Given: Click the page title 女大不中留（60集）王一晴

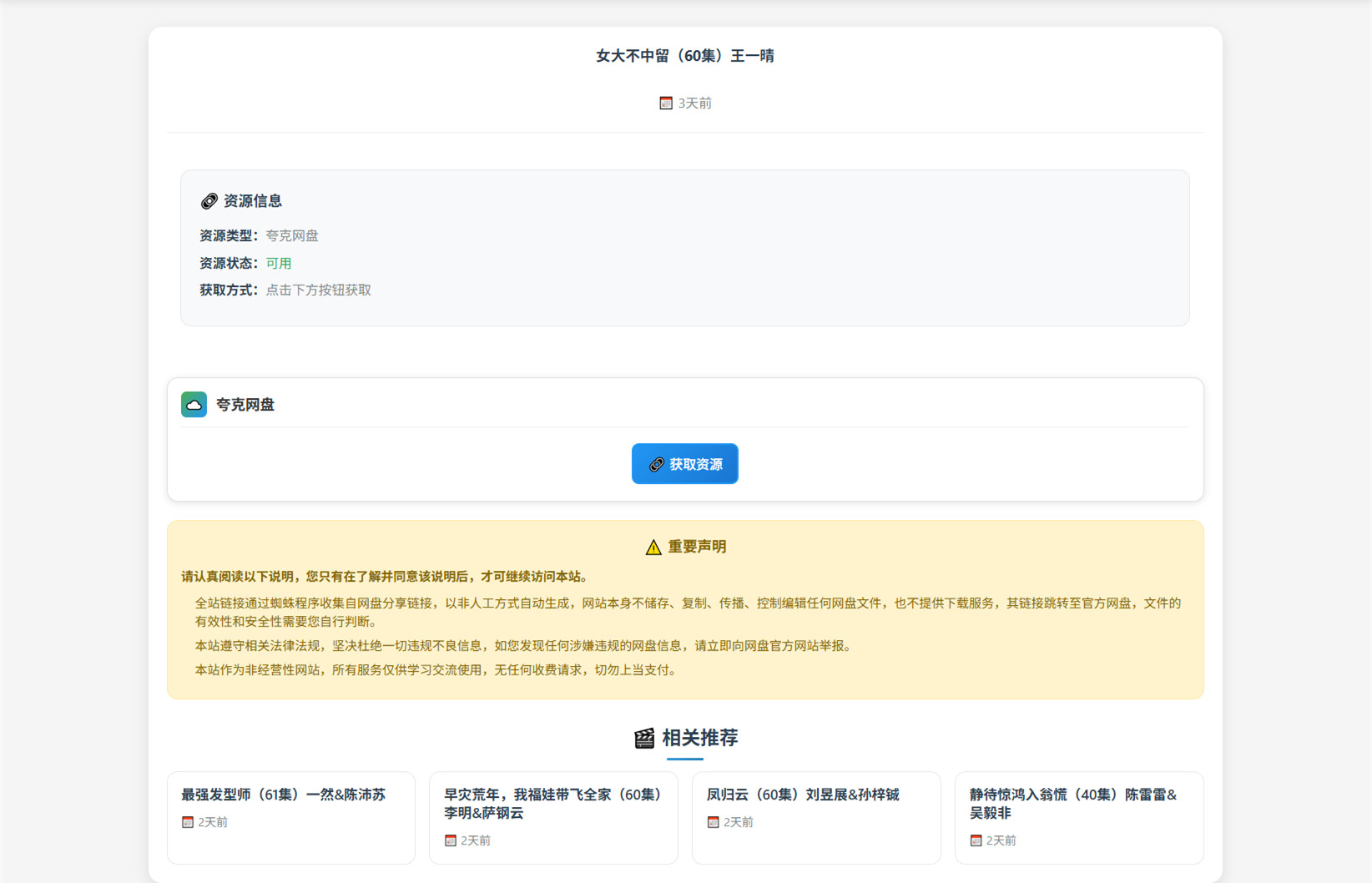Looking at the screenshot, I should (685, 56).
